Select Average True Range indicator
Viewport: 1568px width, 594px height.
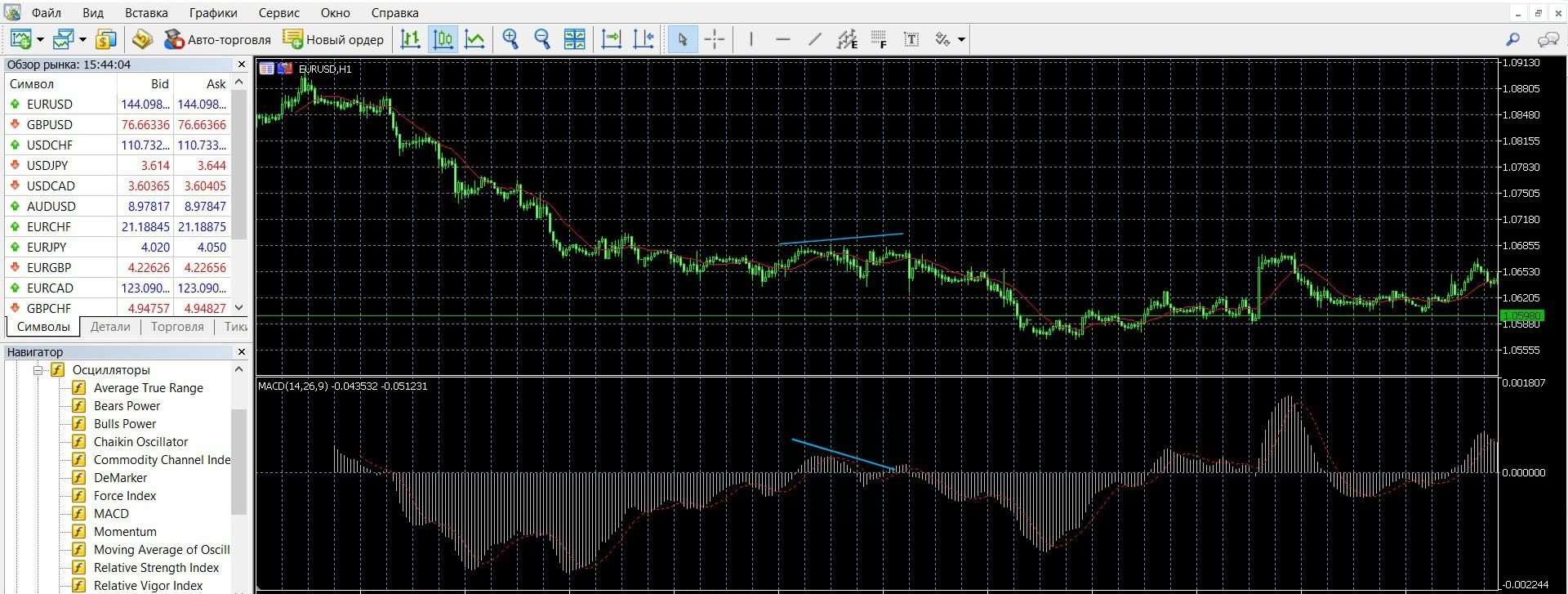pos(148,388)
